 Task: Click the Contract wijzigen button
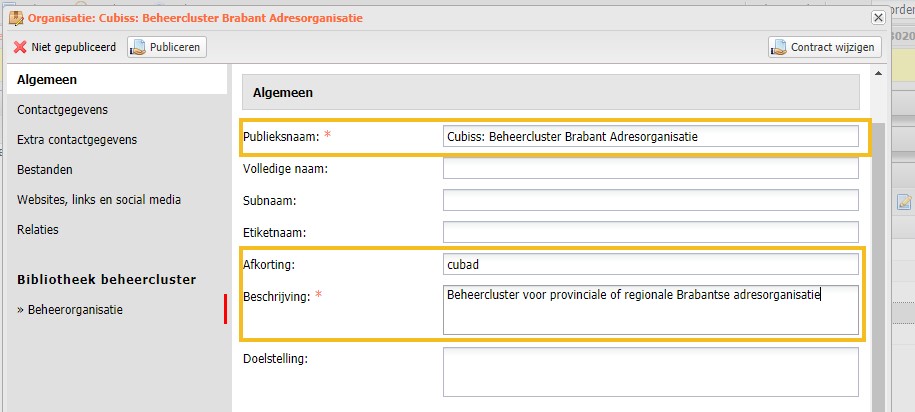pyautogui.click(x=825, y=47)
